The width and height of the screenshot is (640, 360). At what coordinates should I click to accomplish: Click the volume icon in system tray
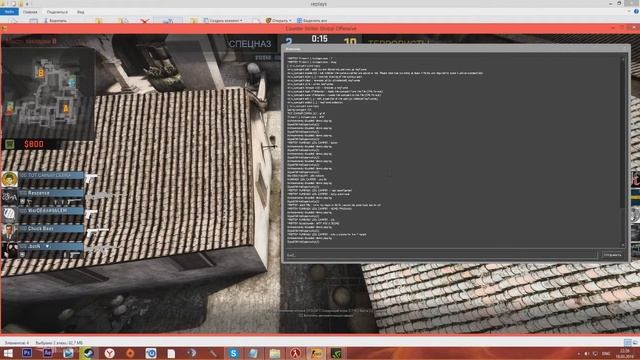point(587,353)
